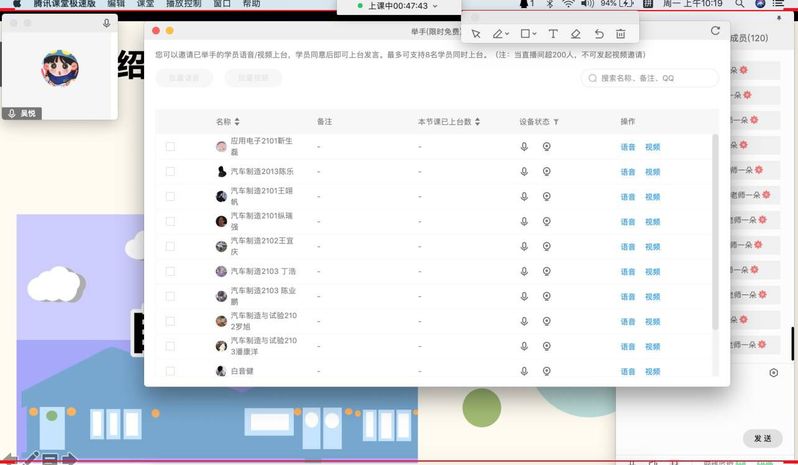The width and height of the screenshot is (798, 465).
Task: Click 视频 link for 汽车制造2103 陈业鹏
Action: point(652,296)
